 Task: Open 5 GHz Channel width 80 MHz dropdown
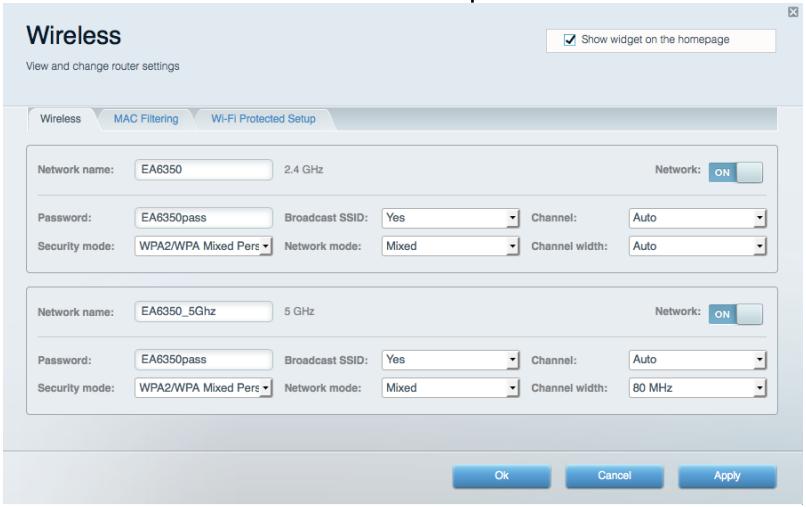[698, 388]
